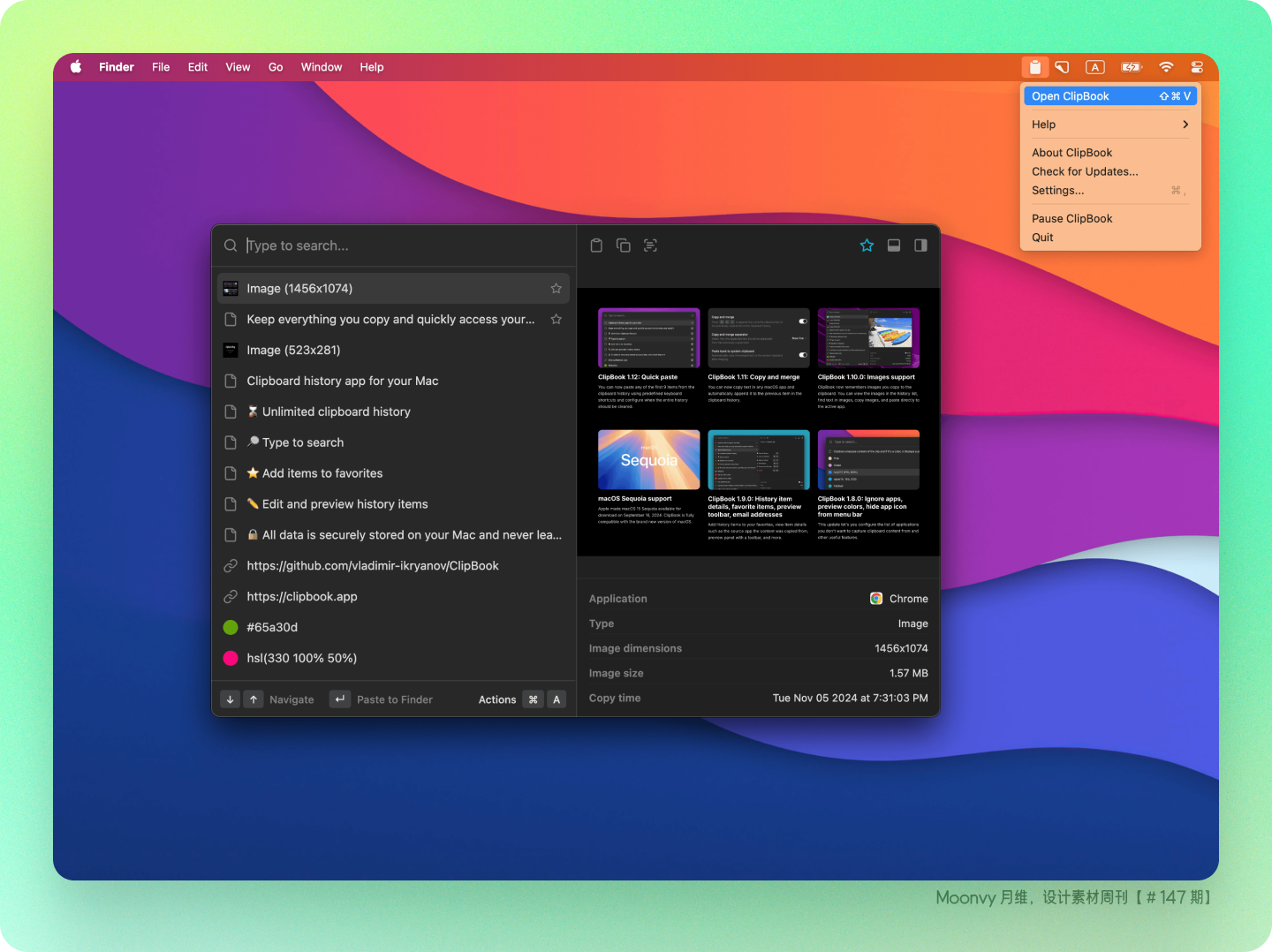1272x952 pixels.
Task: Click the document icon beside 'Add items to favorites'
Action: 231,473
